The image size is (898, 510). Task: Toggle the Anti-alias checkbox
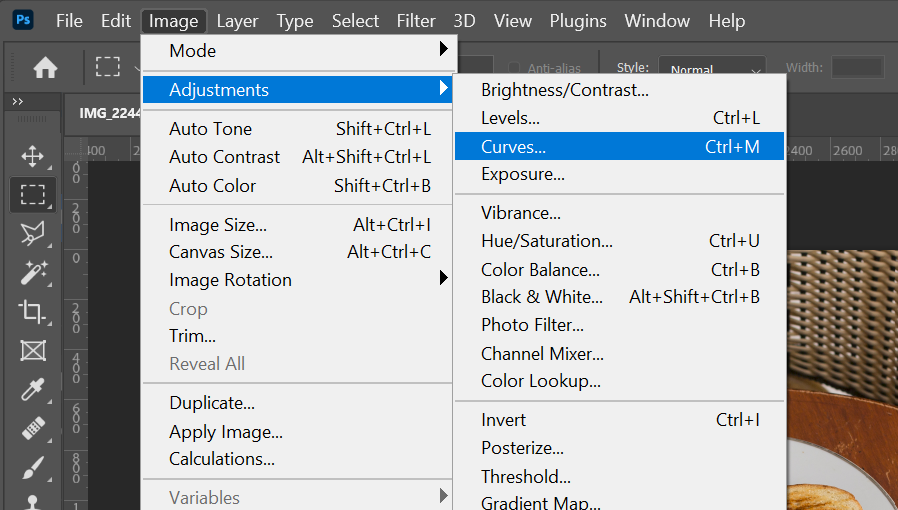(516, 68)
